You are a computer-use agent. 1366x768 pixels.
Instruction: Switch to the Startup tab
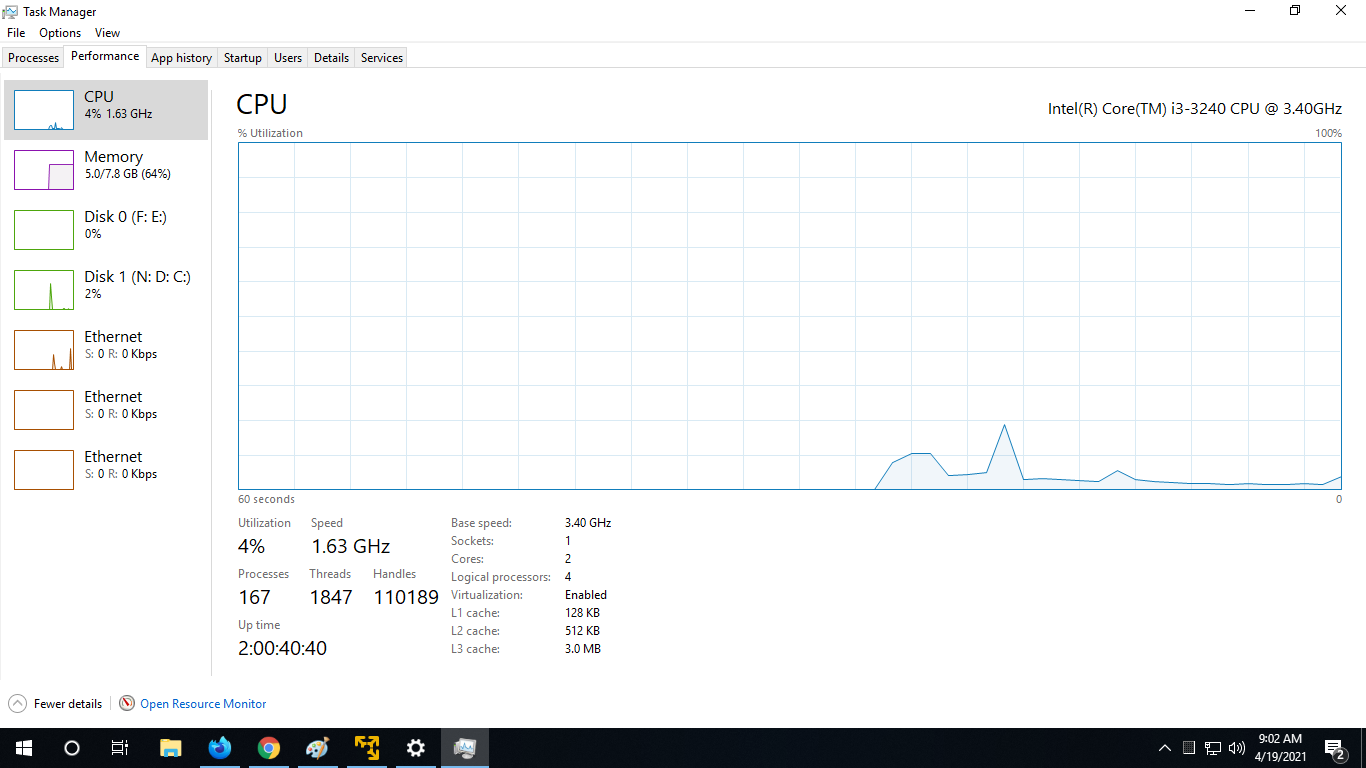tap(242, 58)
